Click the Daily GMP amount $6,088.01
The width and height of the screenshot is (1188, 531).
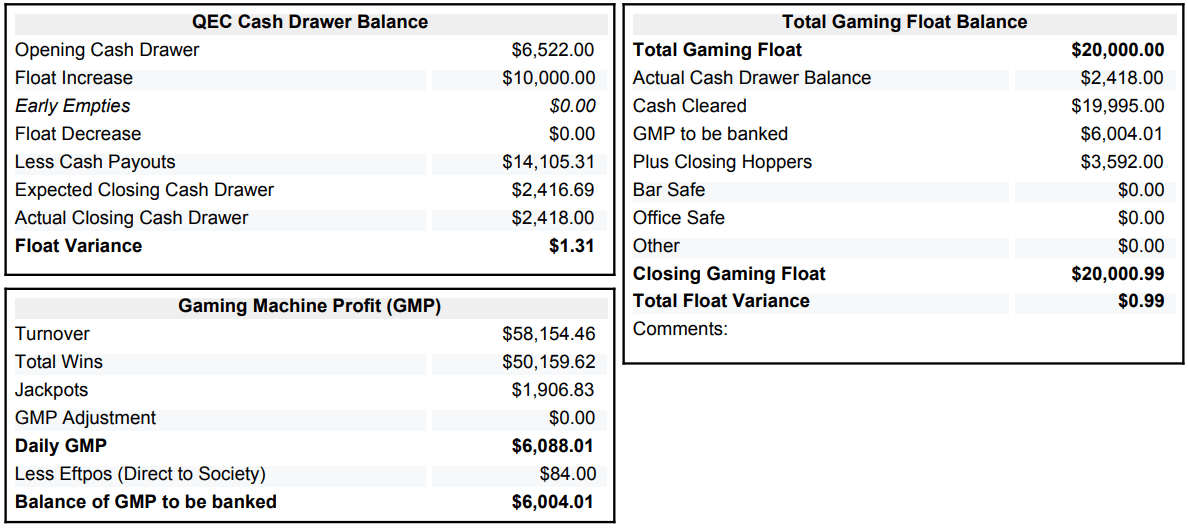553,446
